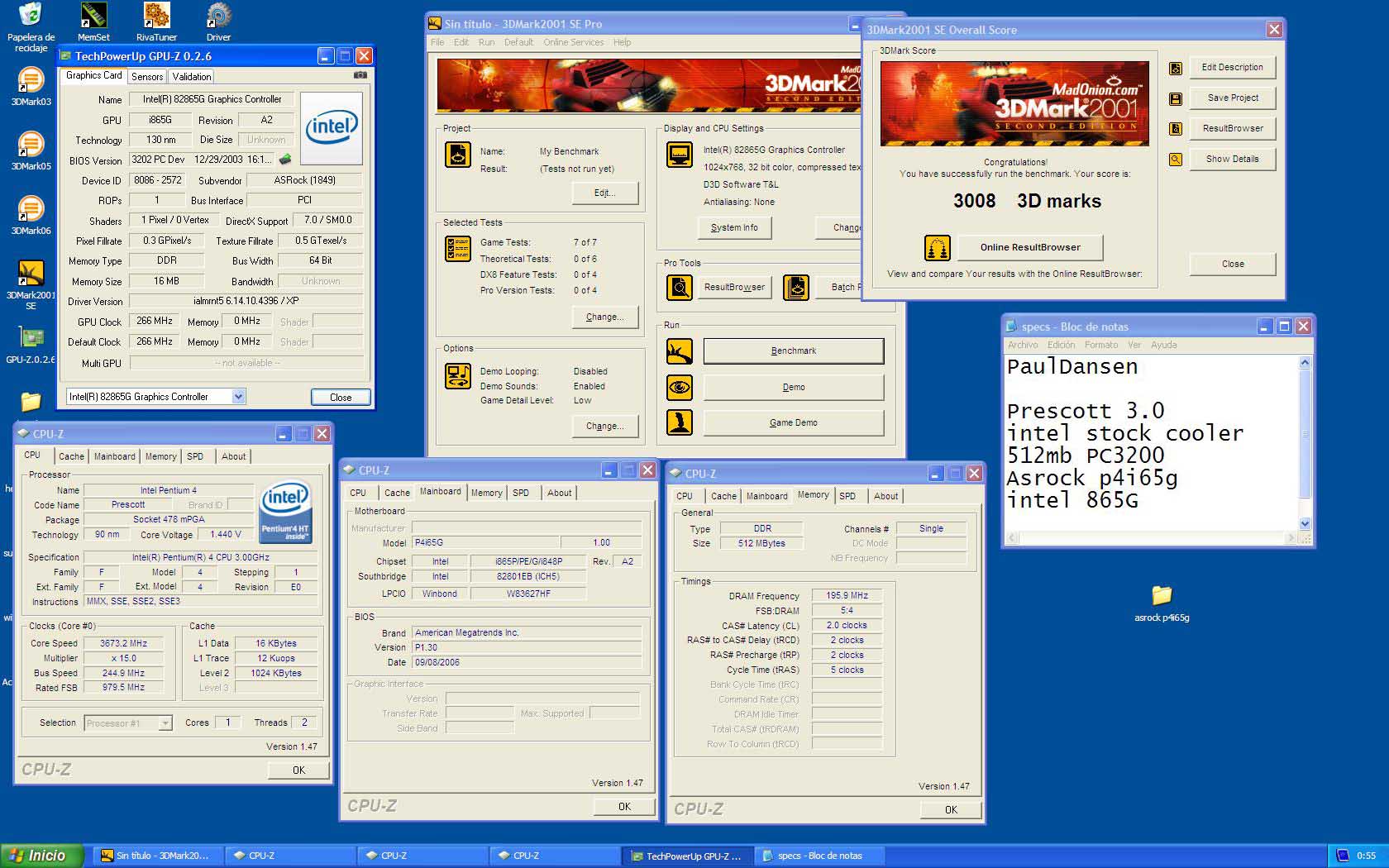The height and width of the screenshot is (868, 1389).
Task: Click the GPU Clock 266 MHz field
Action: (x=155, y=321)
